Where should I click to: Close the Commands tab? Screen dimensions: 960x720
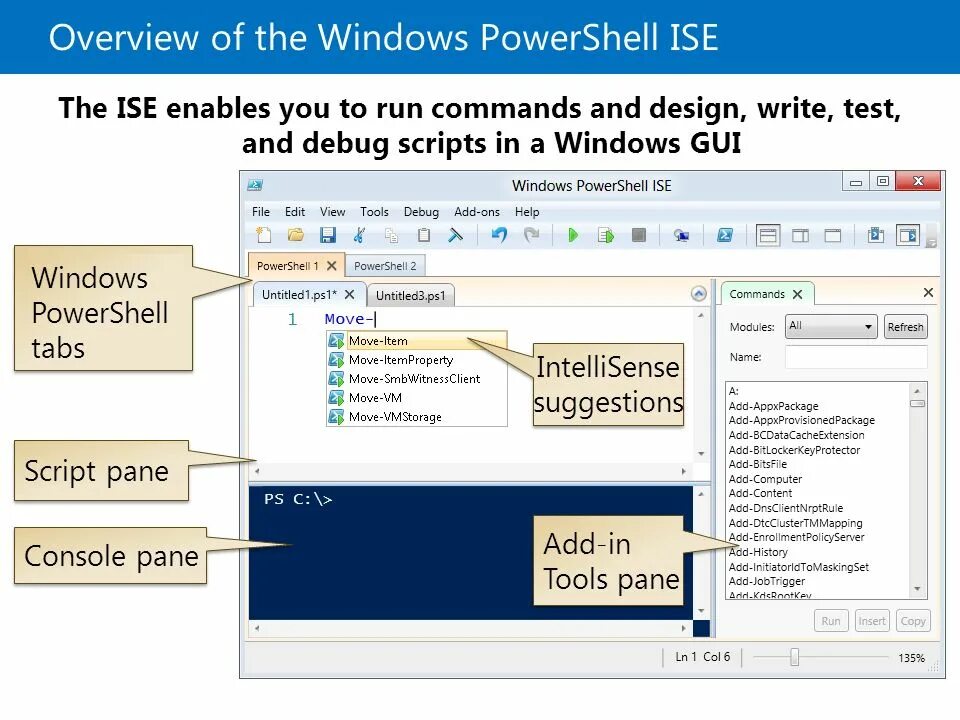(797, 294)
